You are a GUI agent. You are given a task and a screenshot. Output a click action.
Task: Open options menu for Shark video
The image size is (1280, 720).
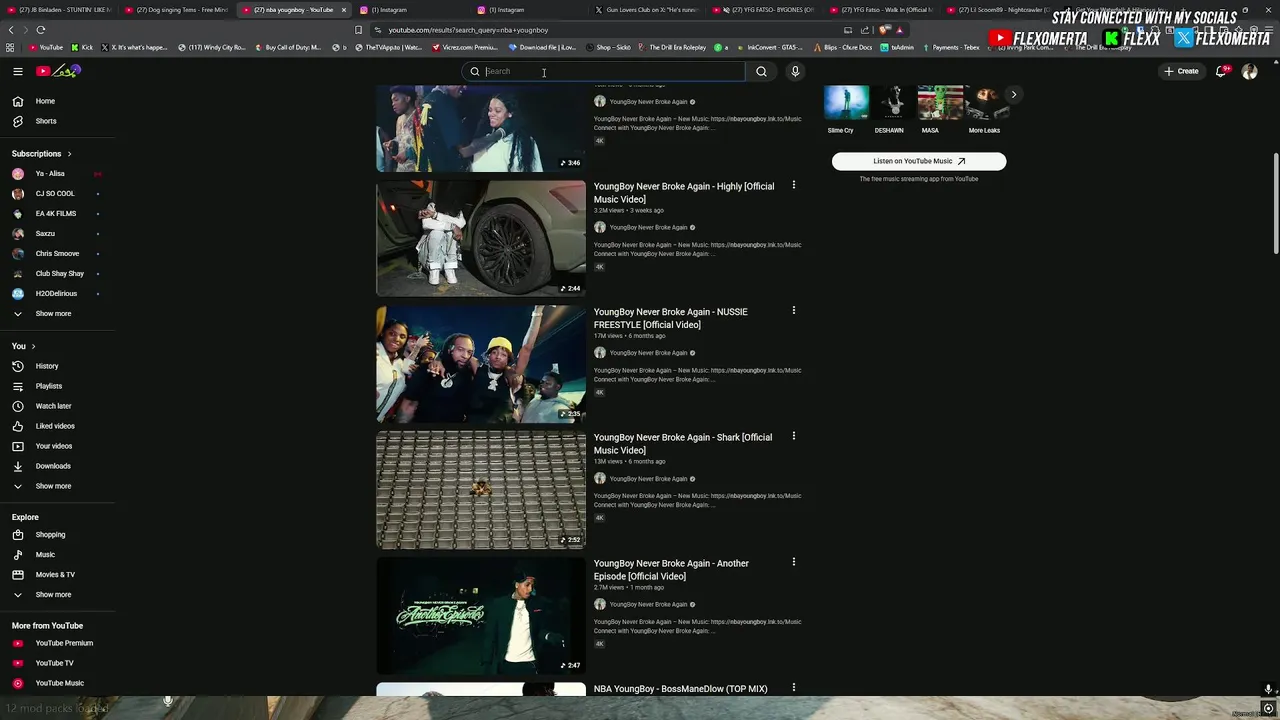point(794,436)
